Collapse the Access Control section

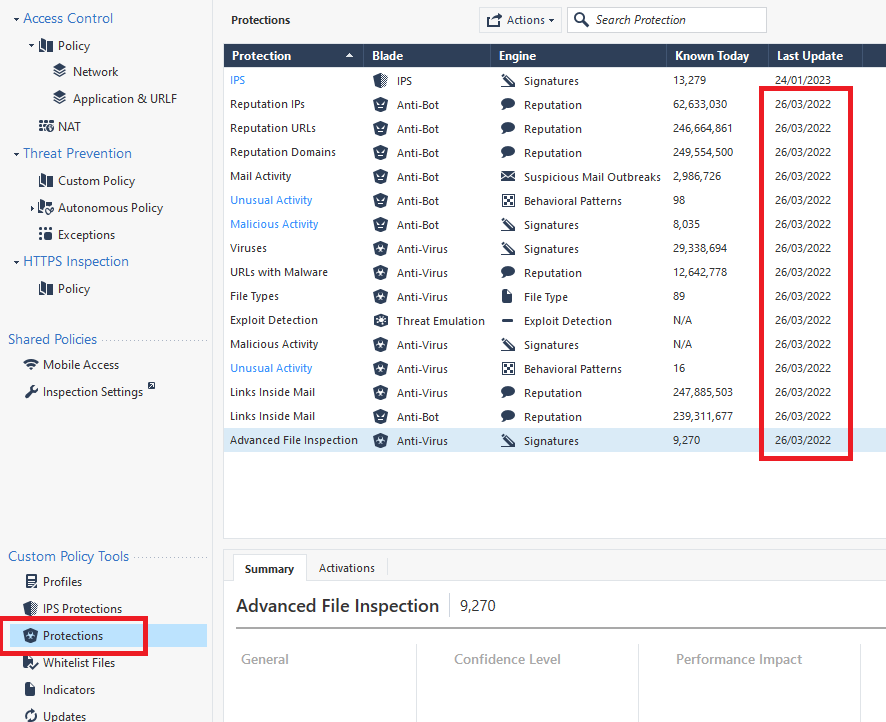point(16,19)
